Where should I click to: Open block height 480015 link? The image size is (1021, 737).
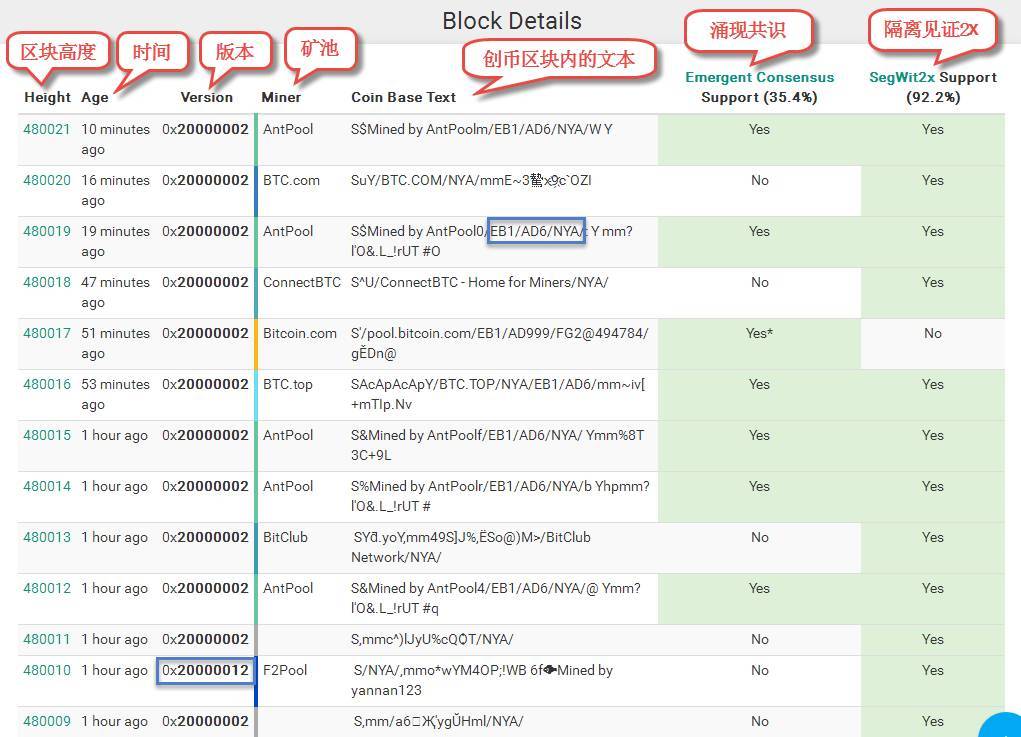47,435
